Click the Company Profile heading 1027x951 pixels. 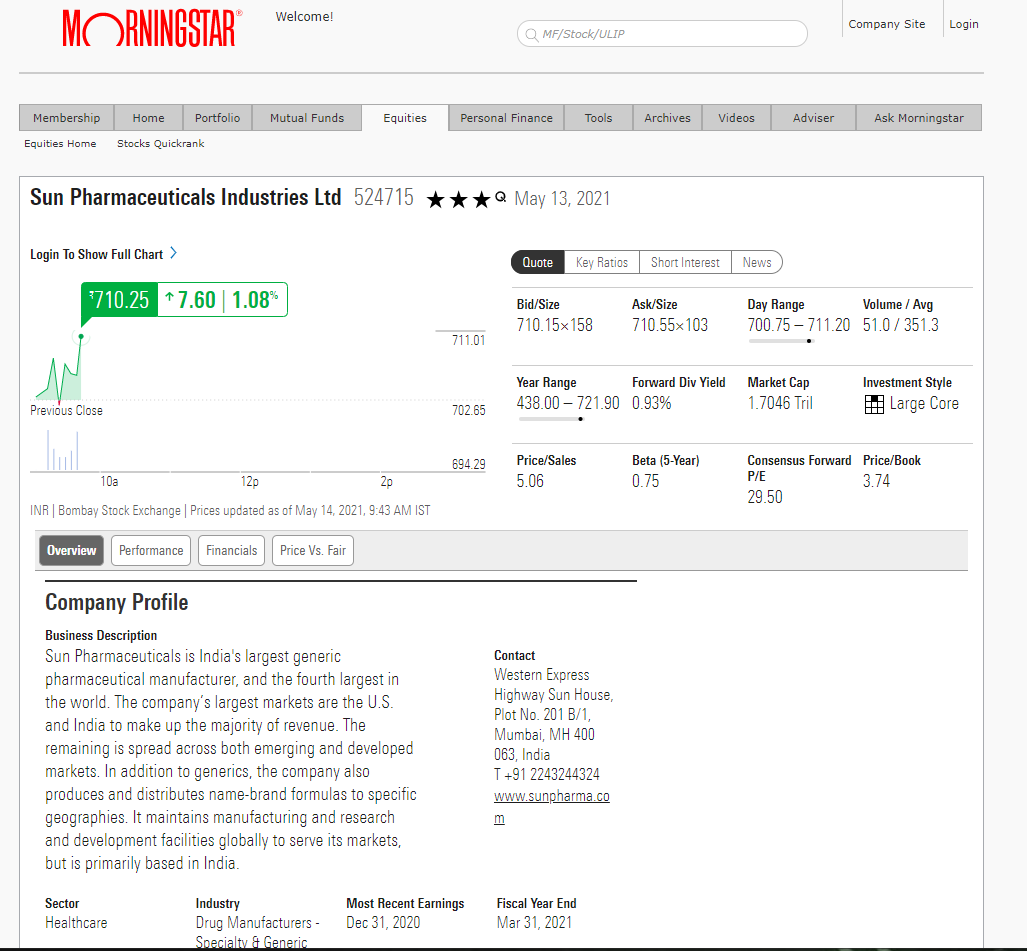click(x=117, y=603)
